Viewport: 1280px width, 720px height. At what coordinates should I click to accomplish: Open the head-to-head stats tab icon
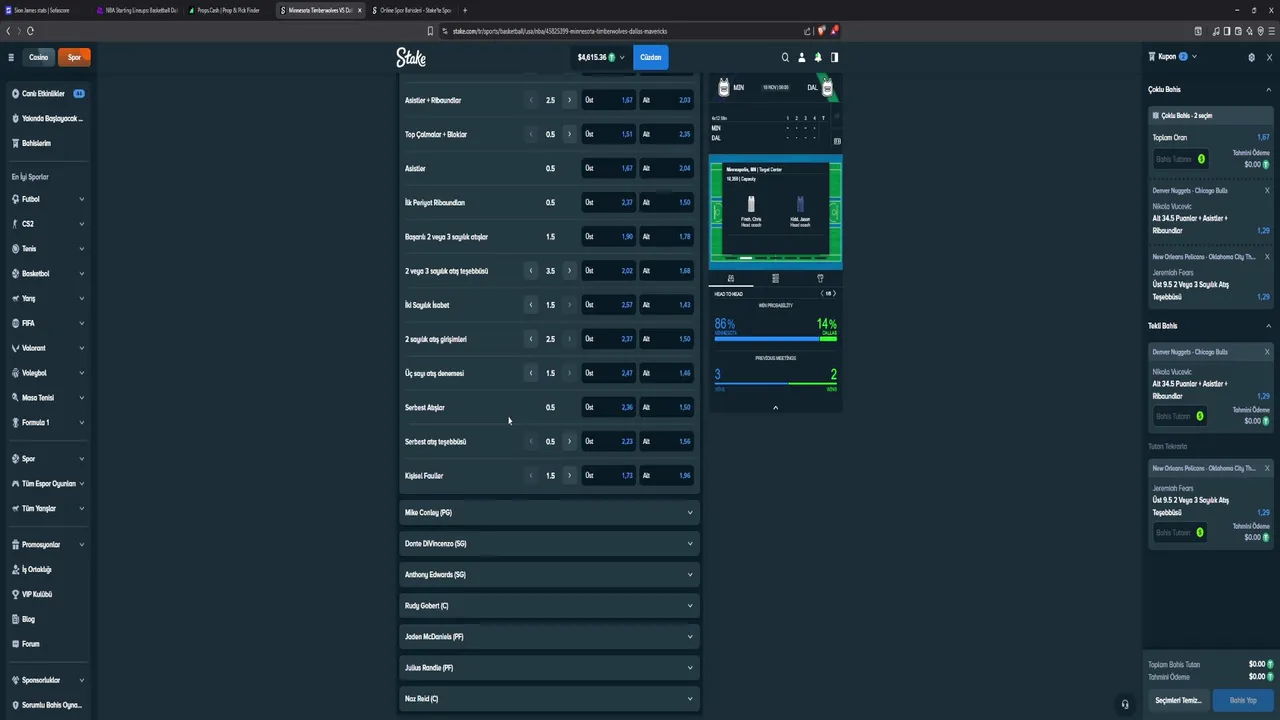pos(731,278)
